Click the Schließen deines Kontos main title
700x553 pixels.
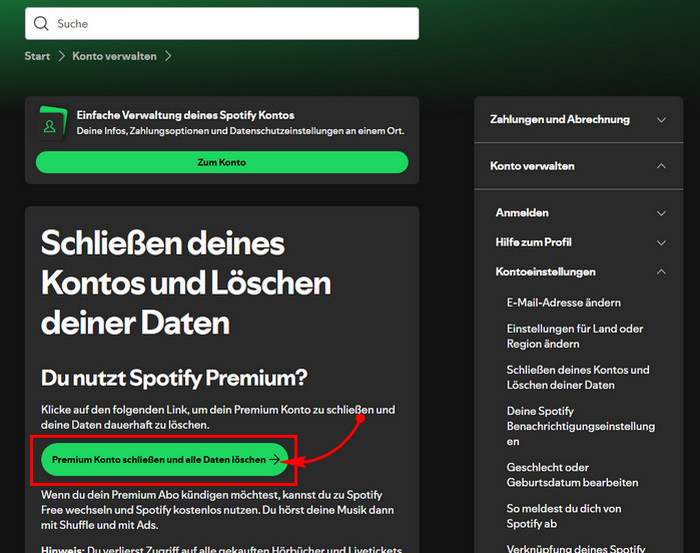(186, 283)
